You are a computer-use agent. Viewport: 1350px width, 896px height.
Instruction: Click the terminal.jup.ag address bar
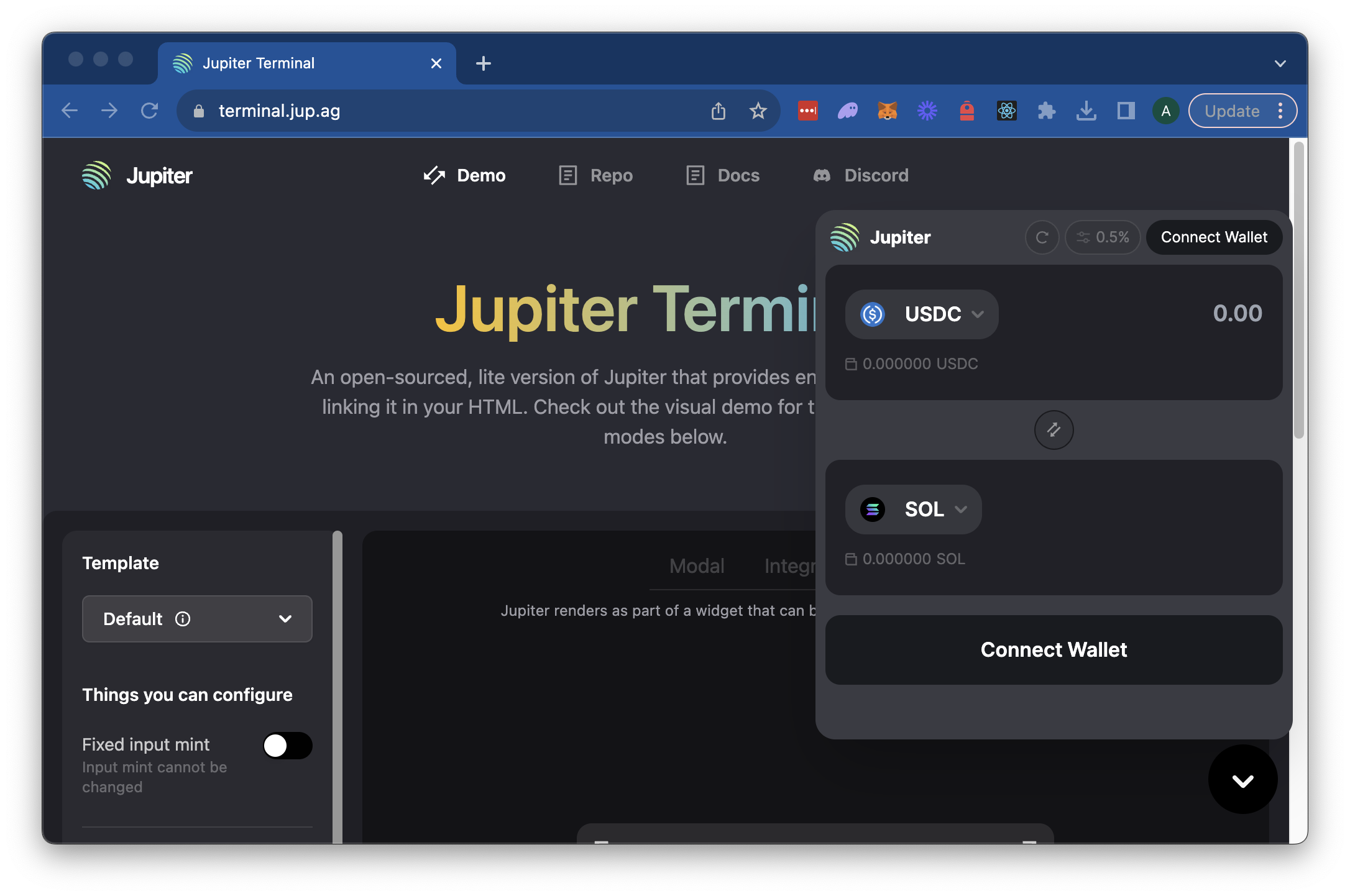click(479, 111)
